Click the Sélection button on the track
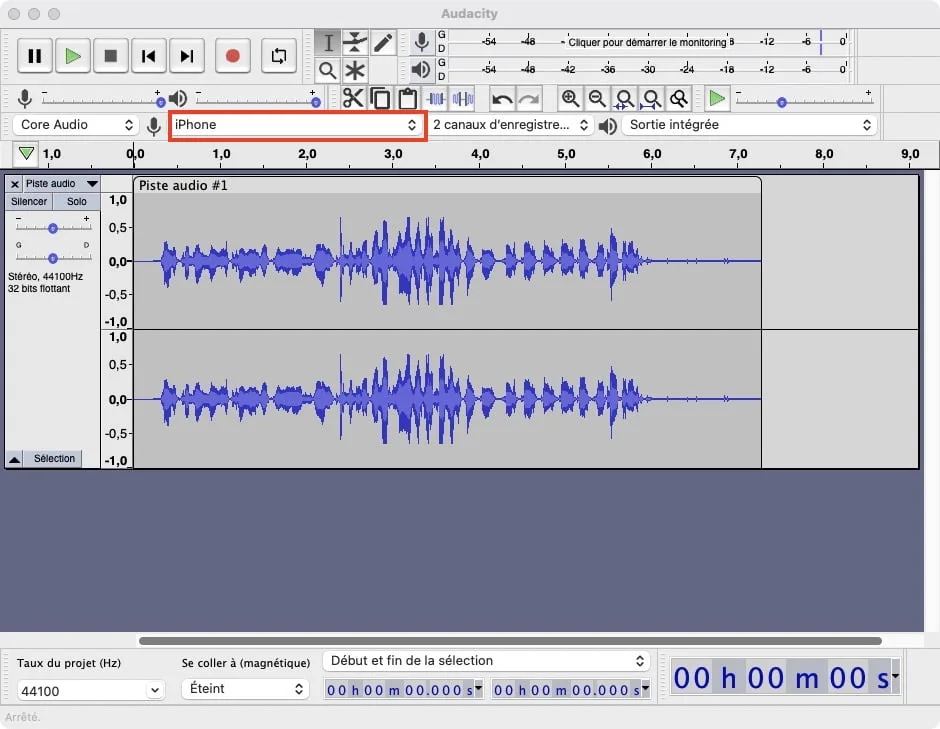Image resolution: width=940 pixels, height=729 pixels. 55,459
